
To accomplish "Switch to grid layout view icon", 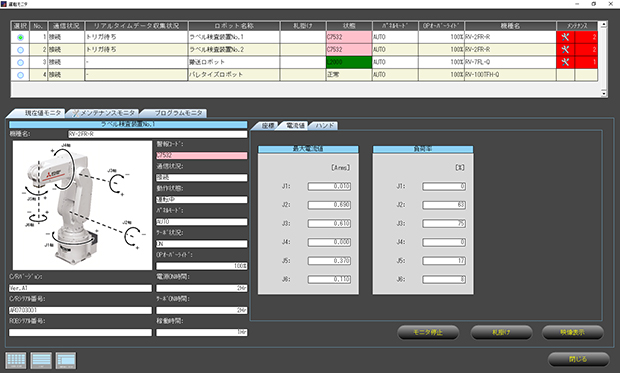I will (x=16, y=361).
